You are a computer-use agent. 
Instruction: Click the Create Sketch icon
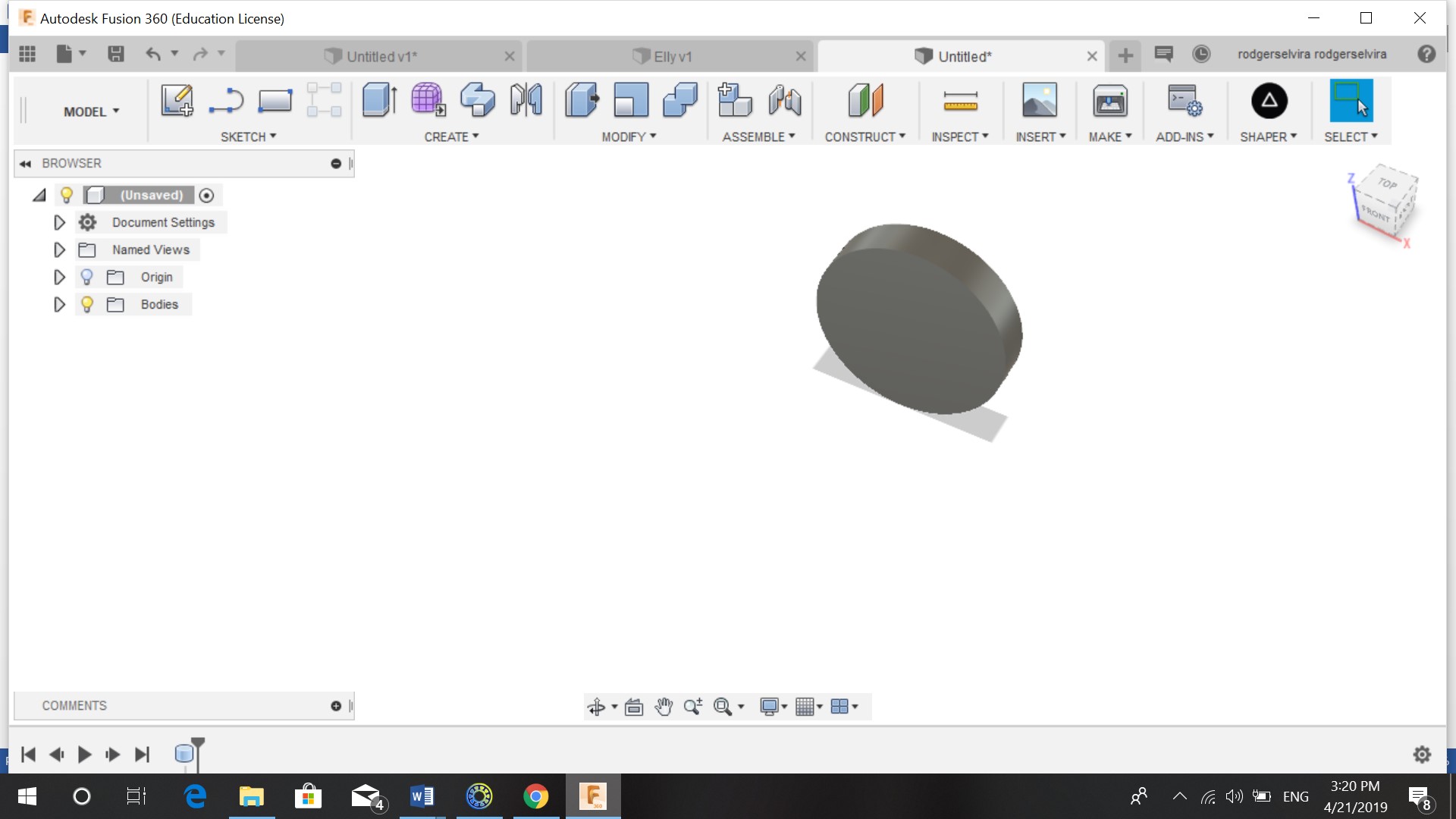(177, 100)
